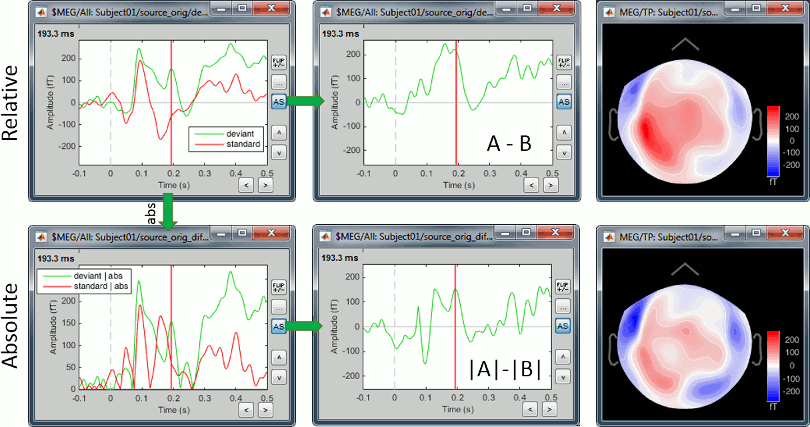The height and width of the screenshot is (427, 810).
Task: Click '<' button in the |A|-|B| window
Action: click(x=528, y=409)
